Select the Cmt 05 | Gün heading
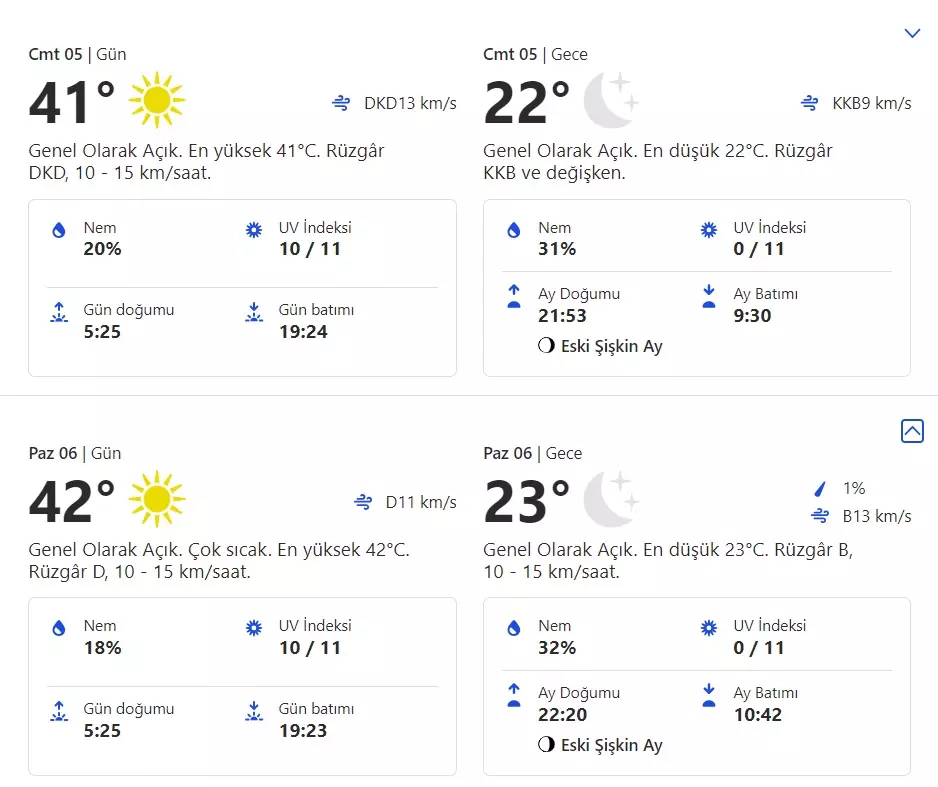The height and width of the screenshot is (787, 938). pos(77,54)
